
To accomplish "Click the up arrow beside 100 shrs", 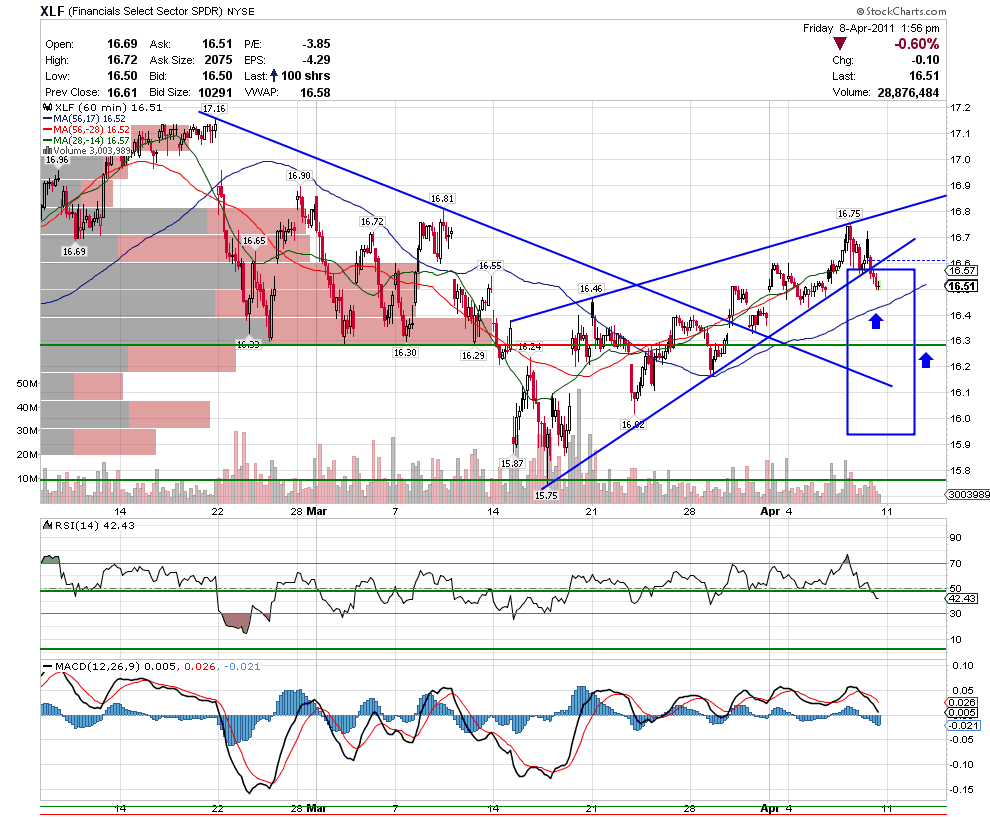I will click(274, 76).
